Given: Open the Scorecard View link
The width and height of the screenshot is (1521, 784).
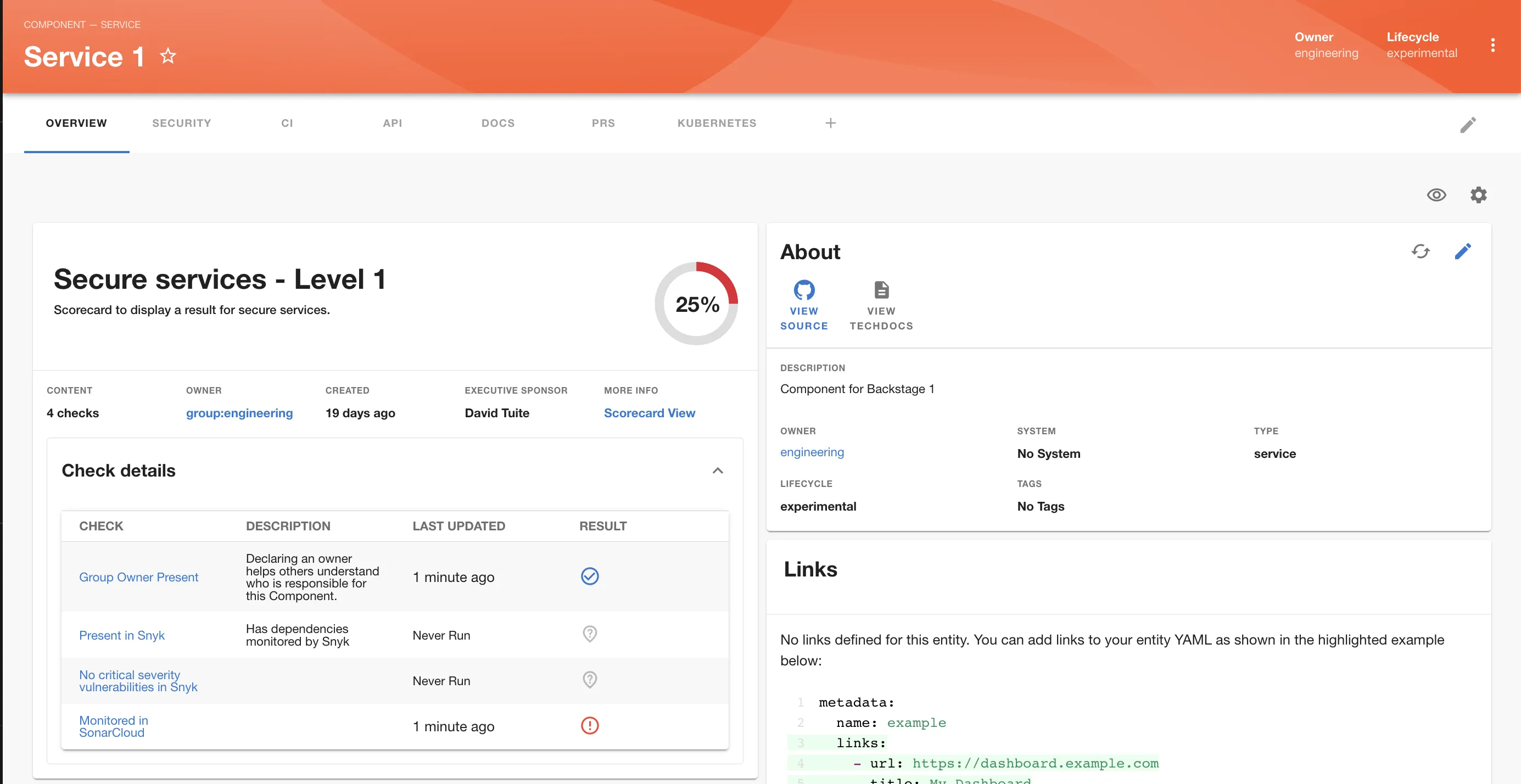Looking at the screenshot, I should click(649, 413).
